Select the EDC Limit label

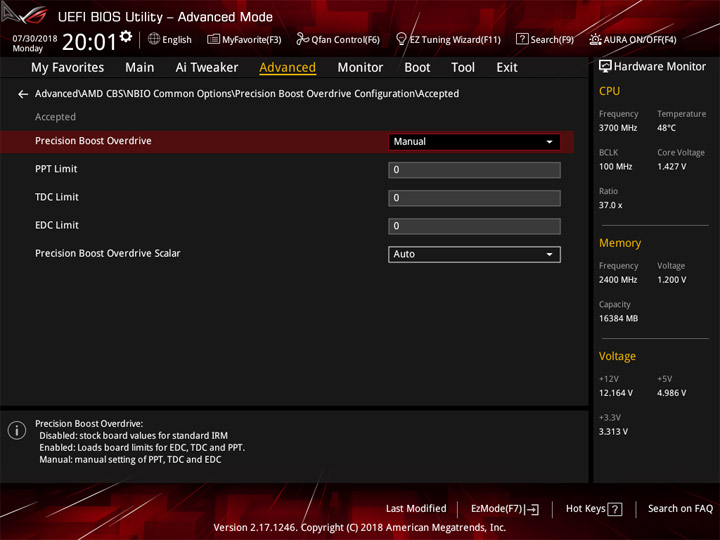click(57, 225)
